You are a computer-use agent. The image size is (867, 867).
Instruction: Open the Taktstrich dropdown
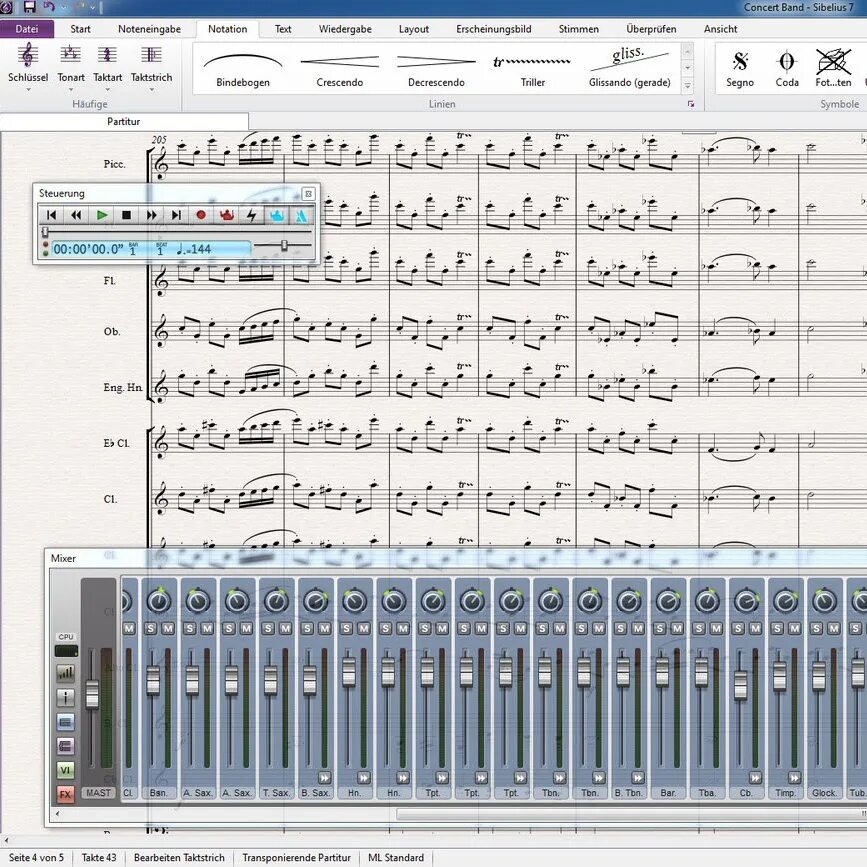[151, 66]
